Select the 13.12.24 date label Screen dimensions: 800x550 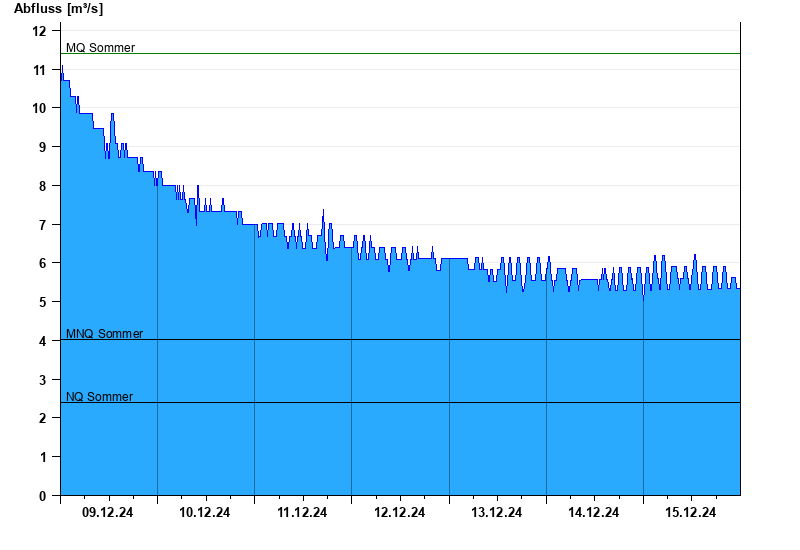pos(496,512)
